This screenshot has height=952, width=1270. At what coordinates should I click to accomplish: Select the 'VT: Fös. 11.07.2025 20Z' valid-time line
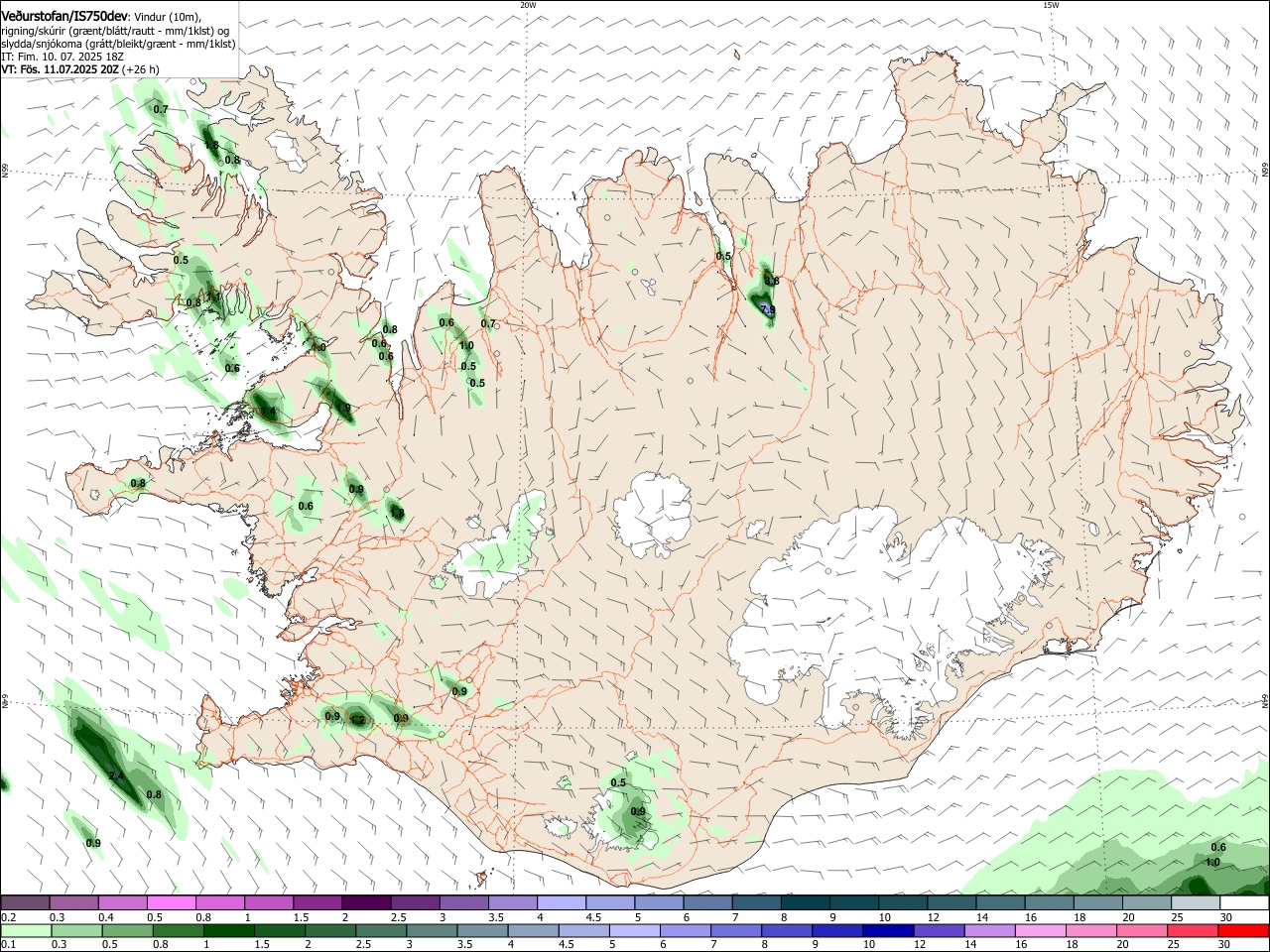click(61, 69)
